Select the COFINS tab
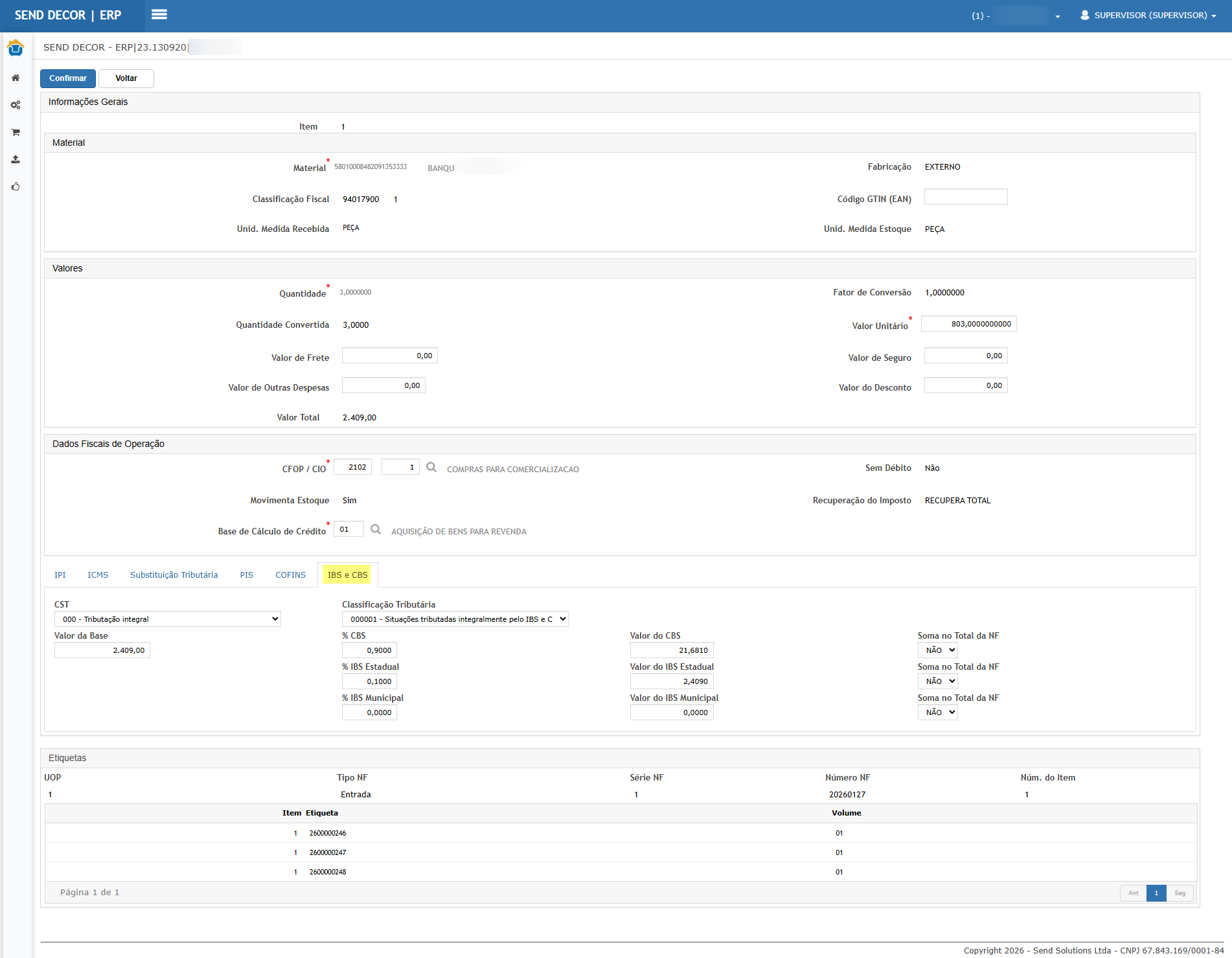Screen dimensions: 1232x958 coord(290,575)
